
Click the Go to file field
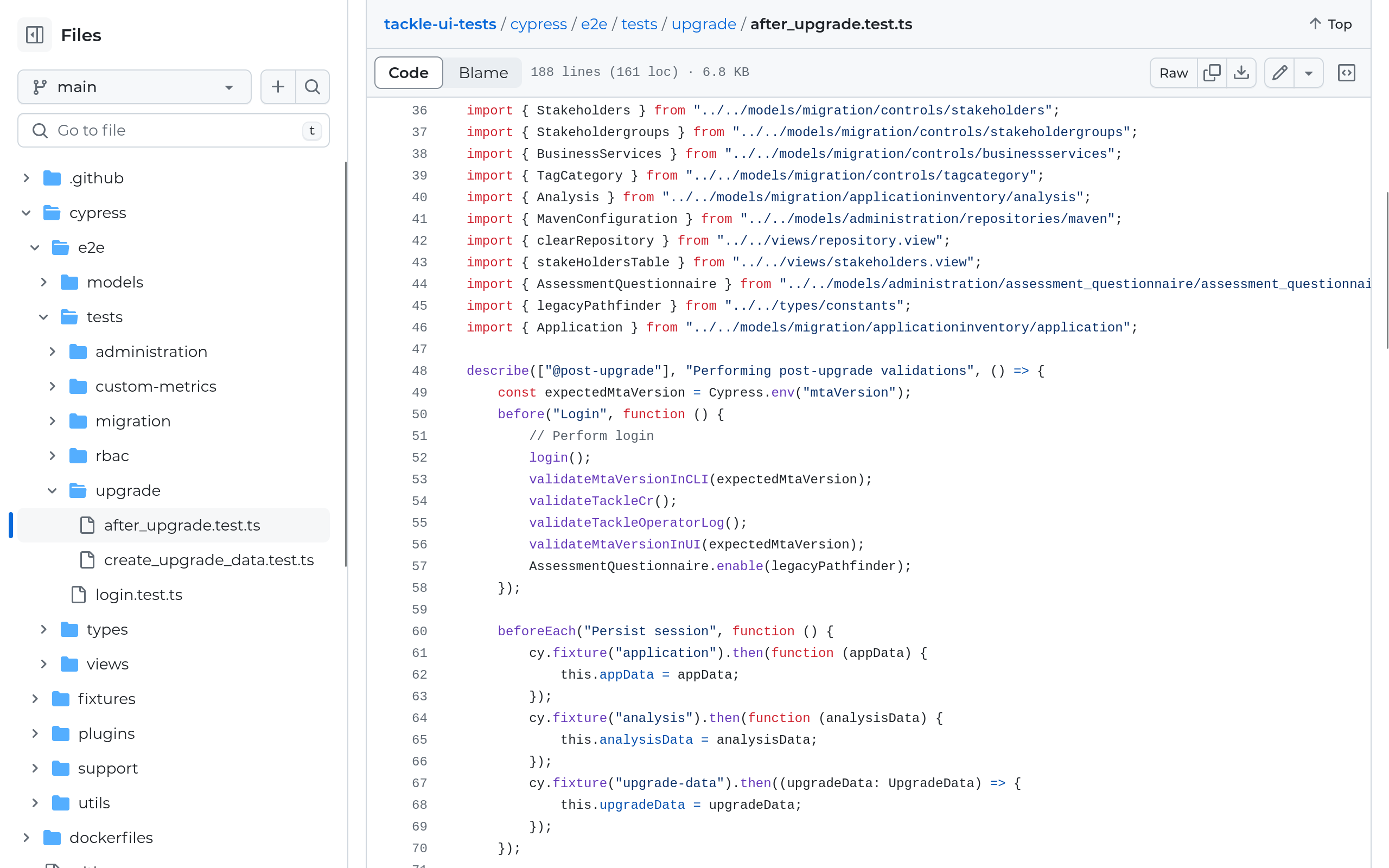[x=173, y=130]
